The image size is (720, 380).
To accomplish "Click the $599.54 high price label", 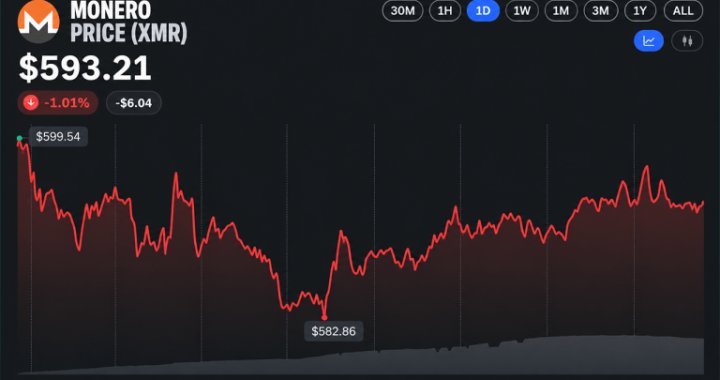I will pyautogui.click(x=58, y=137).
